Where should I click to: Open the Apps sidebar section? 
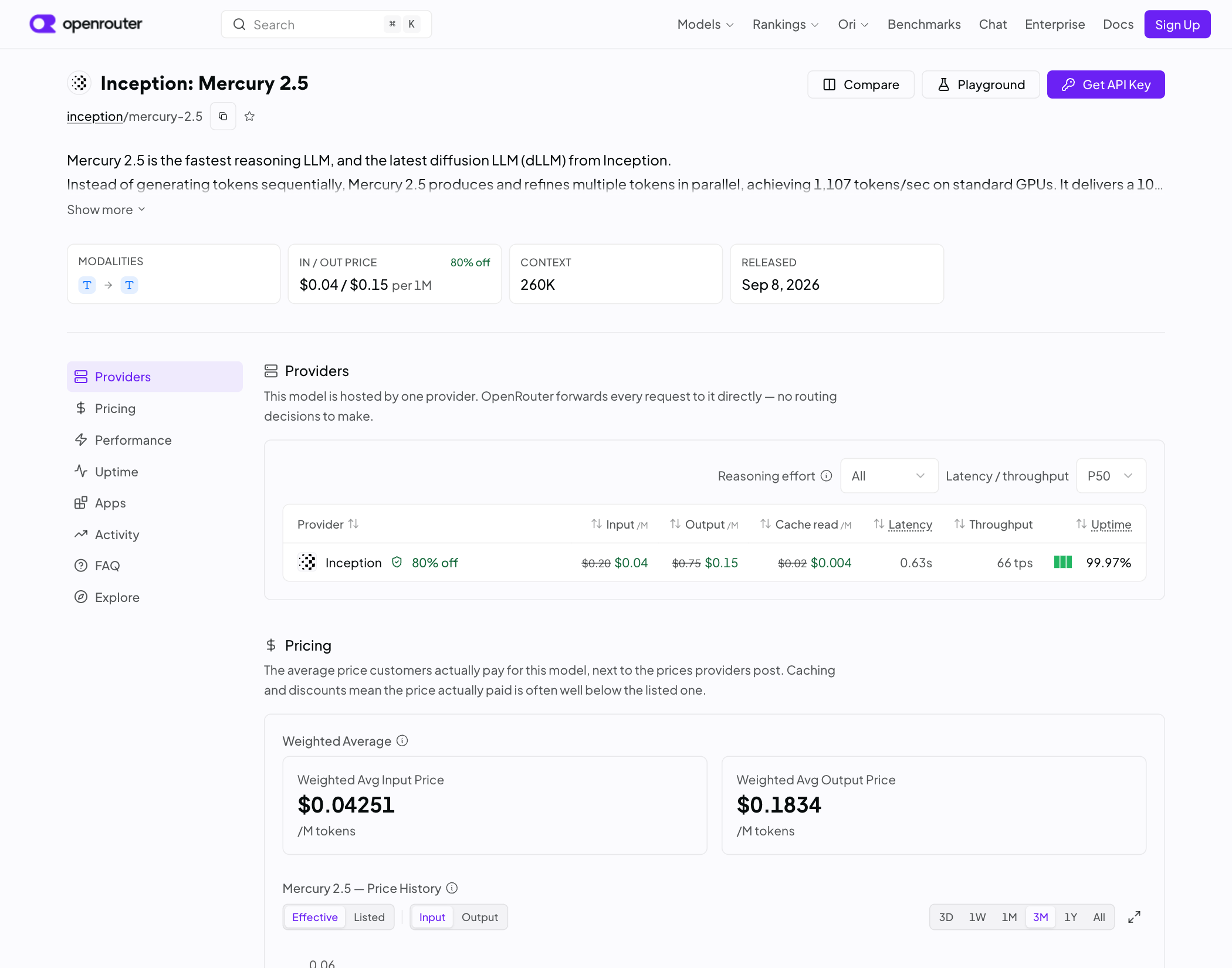tap(154, 503)
